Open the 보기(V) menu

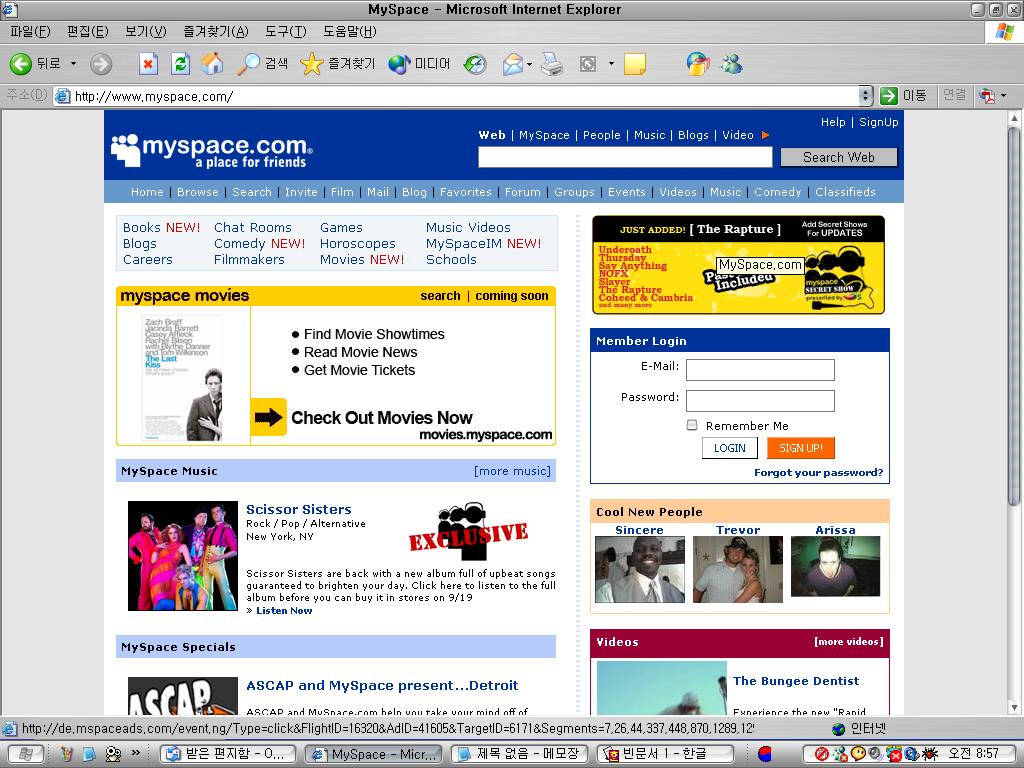point(146,31)
